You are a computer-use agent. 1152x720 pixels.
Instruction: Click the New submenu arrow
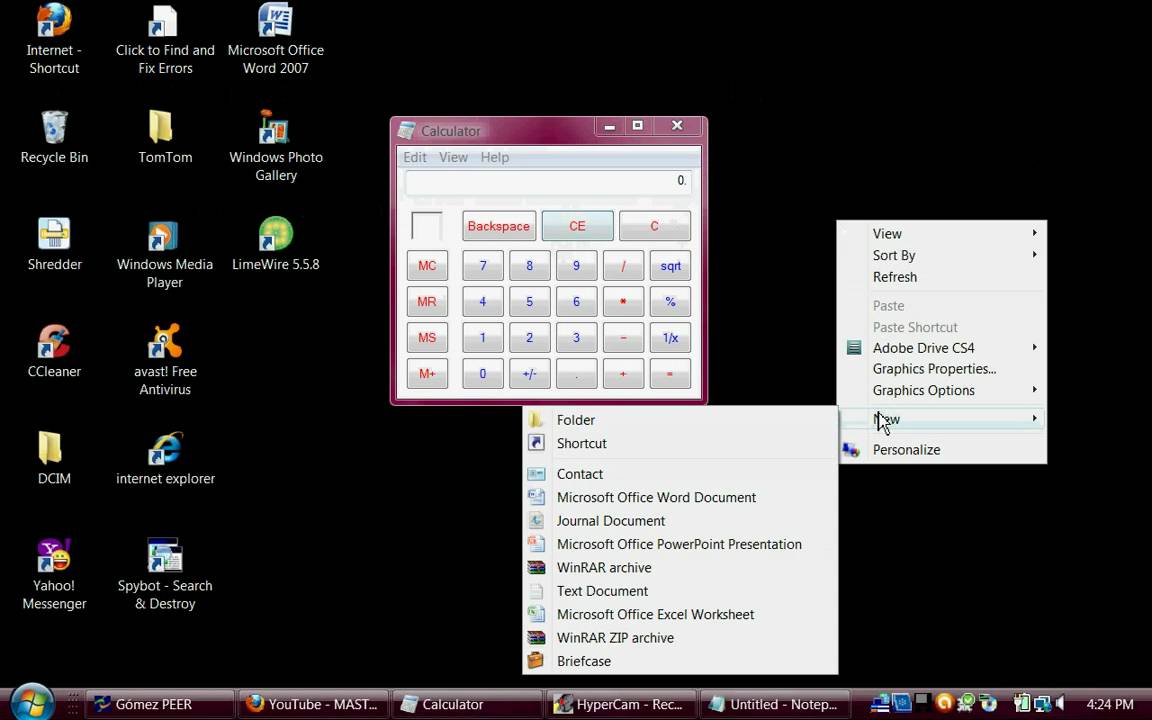1034,418
